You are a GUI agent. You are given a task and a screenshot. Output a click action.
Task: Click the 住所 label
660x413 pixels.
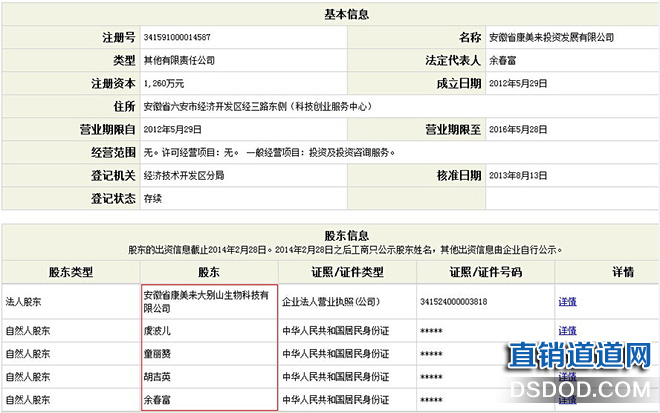pyautogui.click(x=124, y=107)
